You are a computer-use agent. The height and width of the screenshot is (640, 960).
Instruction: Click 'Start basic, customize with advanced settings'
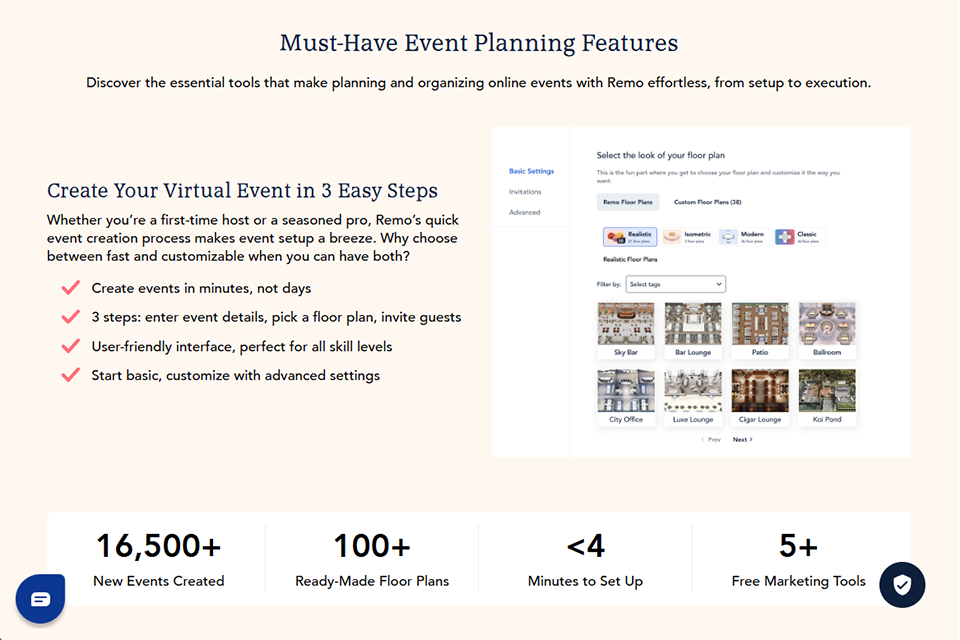click(x=236, y=375)
